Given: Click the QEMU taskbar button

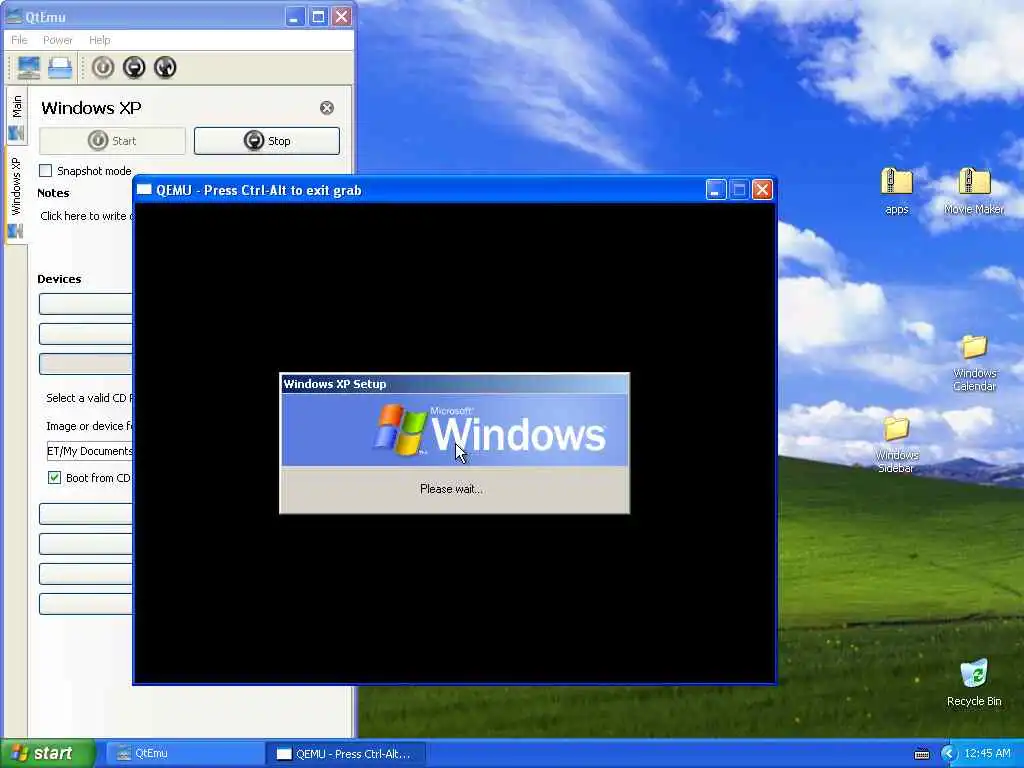Looking at the screenshot, I should pos(346,754).
